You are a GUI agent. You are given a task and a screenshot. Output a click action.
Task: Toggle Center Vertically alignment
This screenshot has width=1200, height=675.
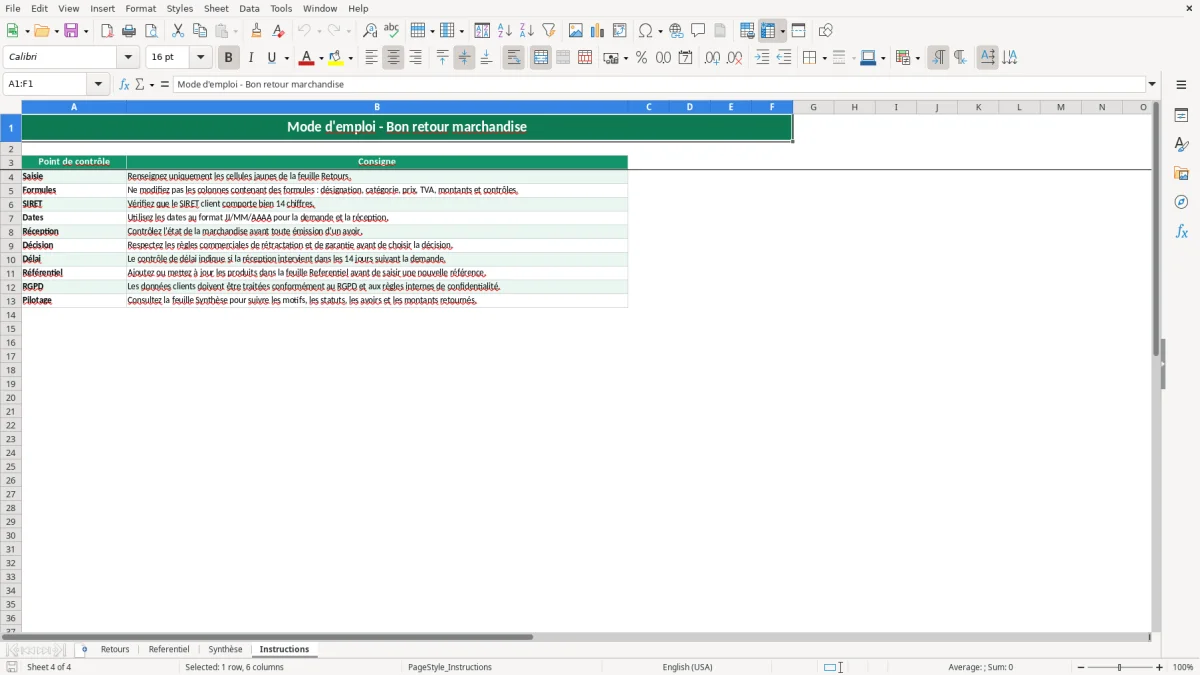pos(464,58)
